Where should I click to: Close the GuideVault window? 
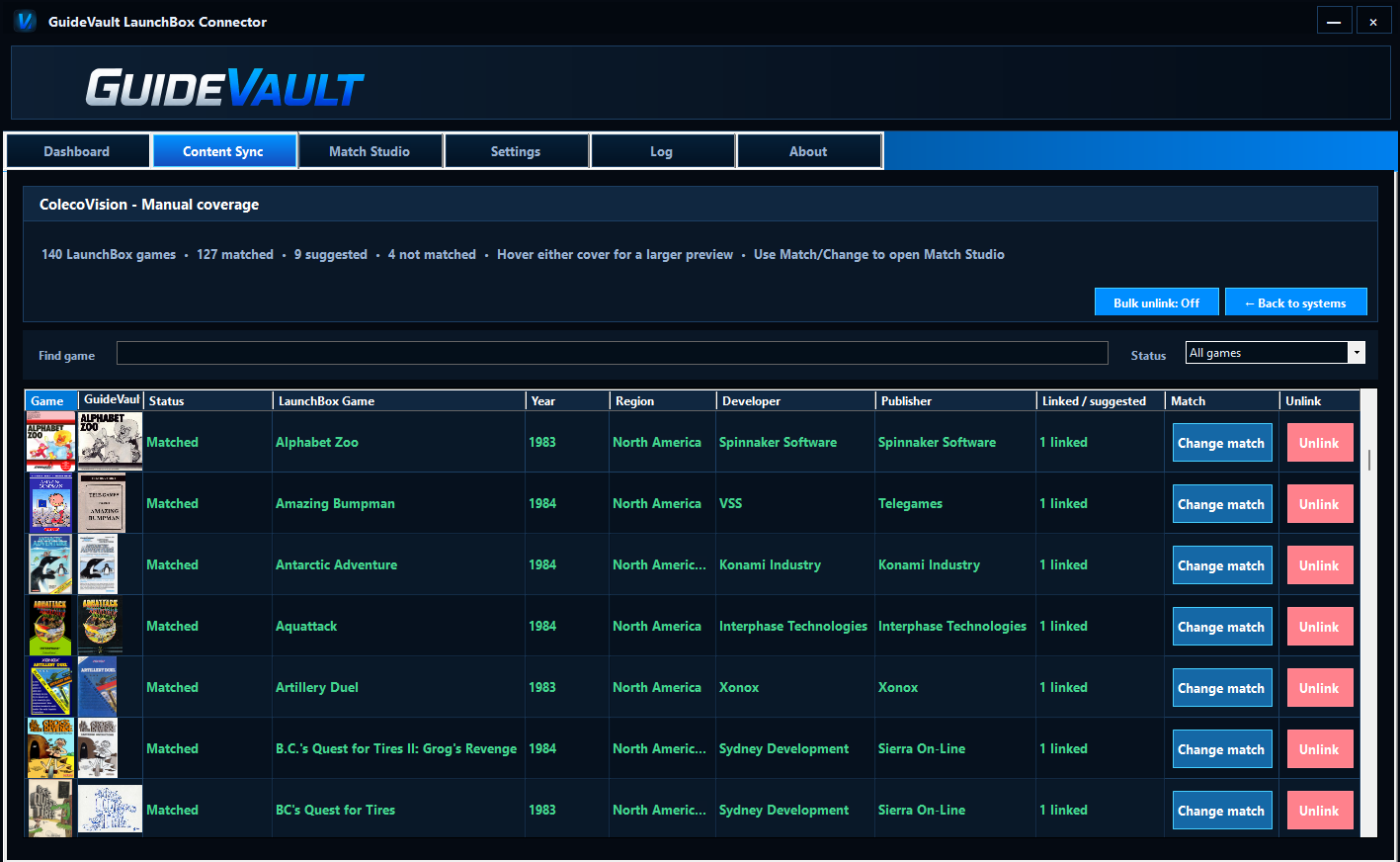[1373, 21]
